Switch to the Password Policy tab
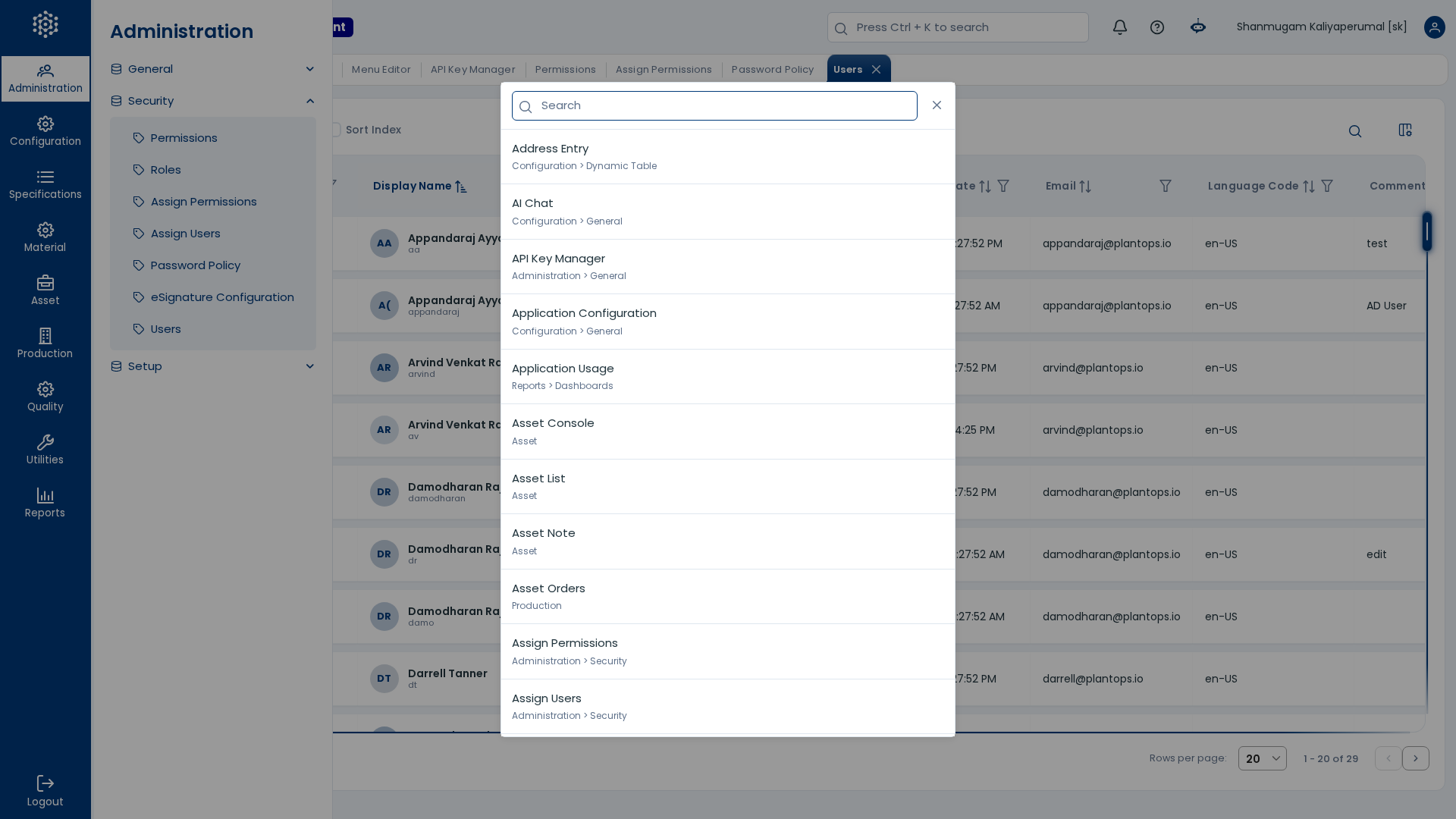1456x819 pixels. pyautogui.click(x=773, y=70)
